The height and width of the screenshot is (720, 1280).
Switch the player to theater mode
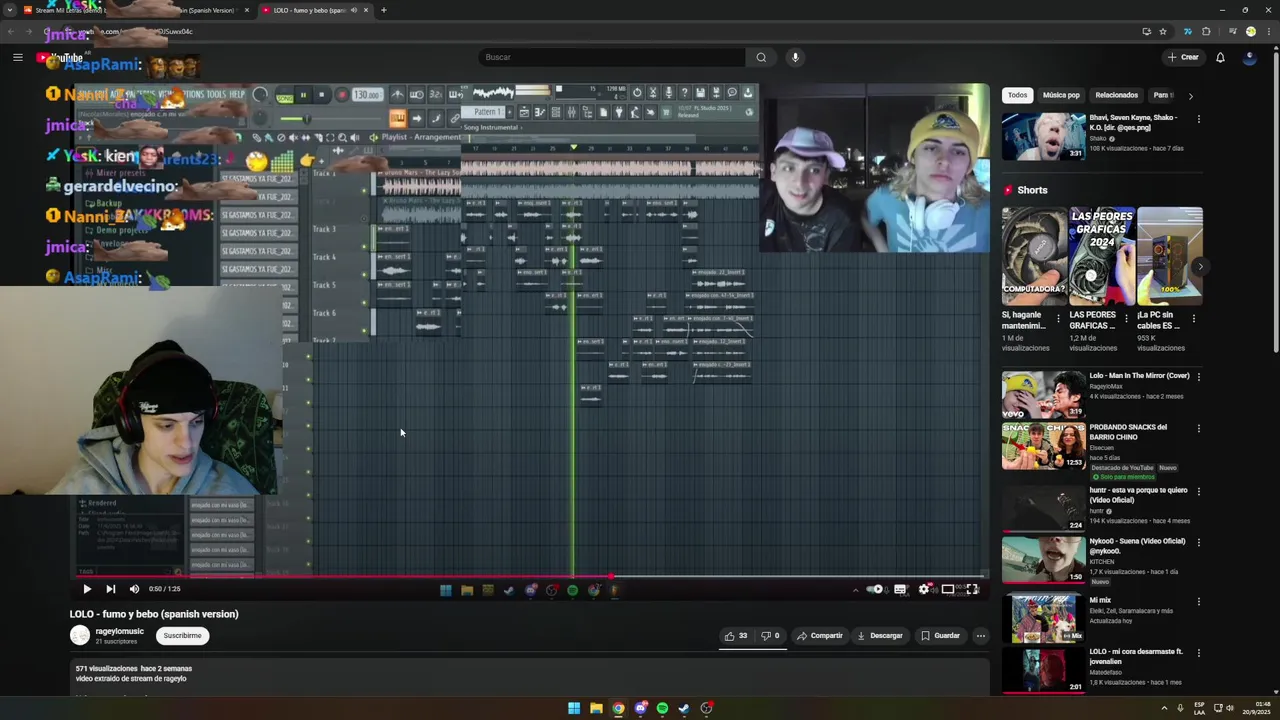(948, 589)
